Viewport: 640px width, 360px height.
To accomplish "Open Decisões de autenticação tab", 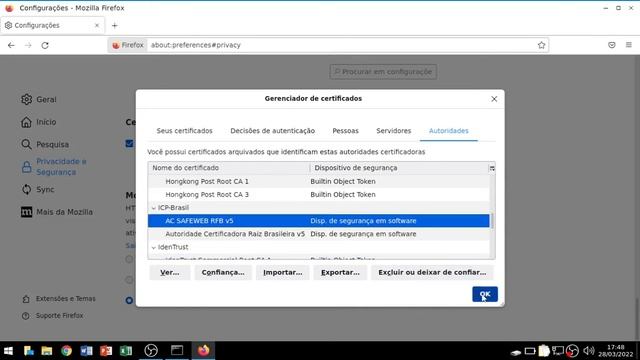I will [x=272, y=131].
